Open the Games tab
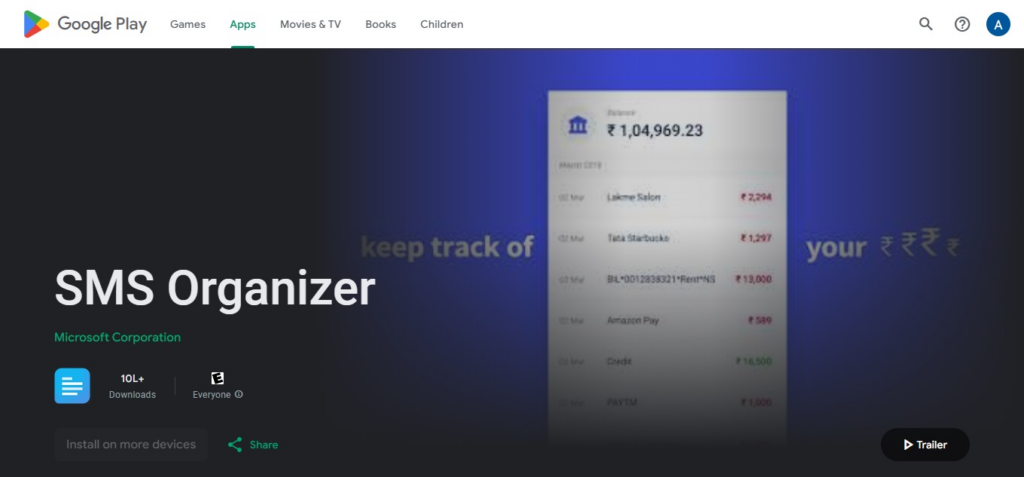Image resolution: width=1024 pixels, height=477 pixels. 187,24
